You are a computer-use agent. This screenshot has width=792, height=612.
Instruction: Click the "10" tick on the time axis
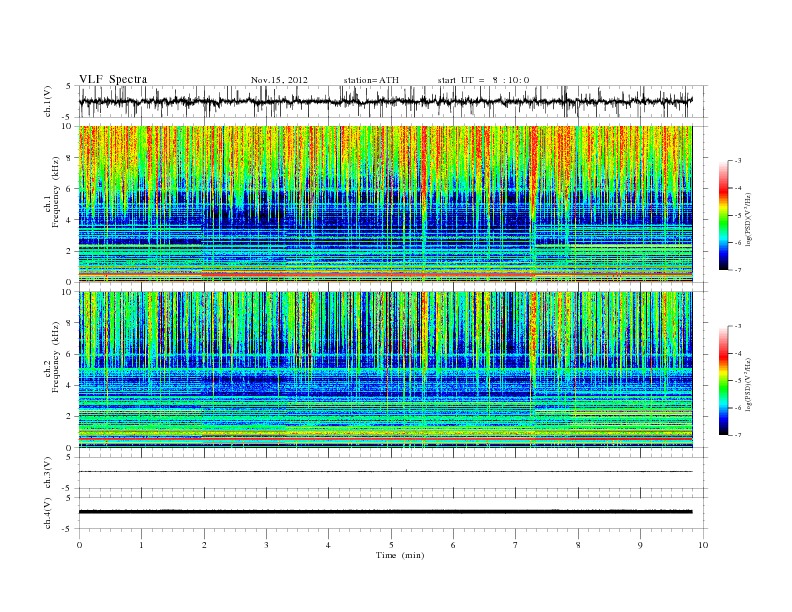coord(703,545)
